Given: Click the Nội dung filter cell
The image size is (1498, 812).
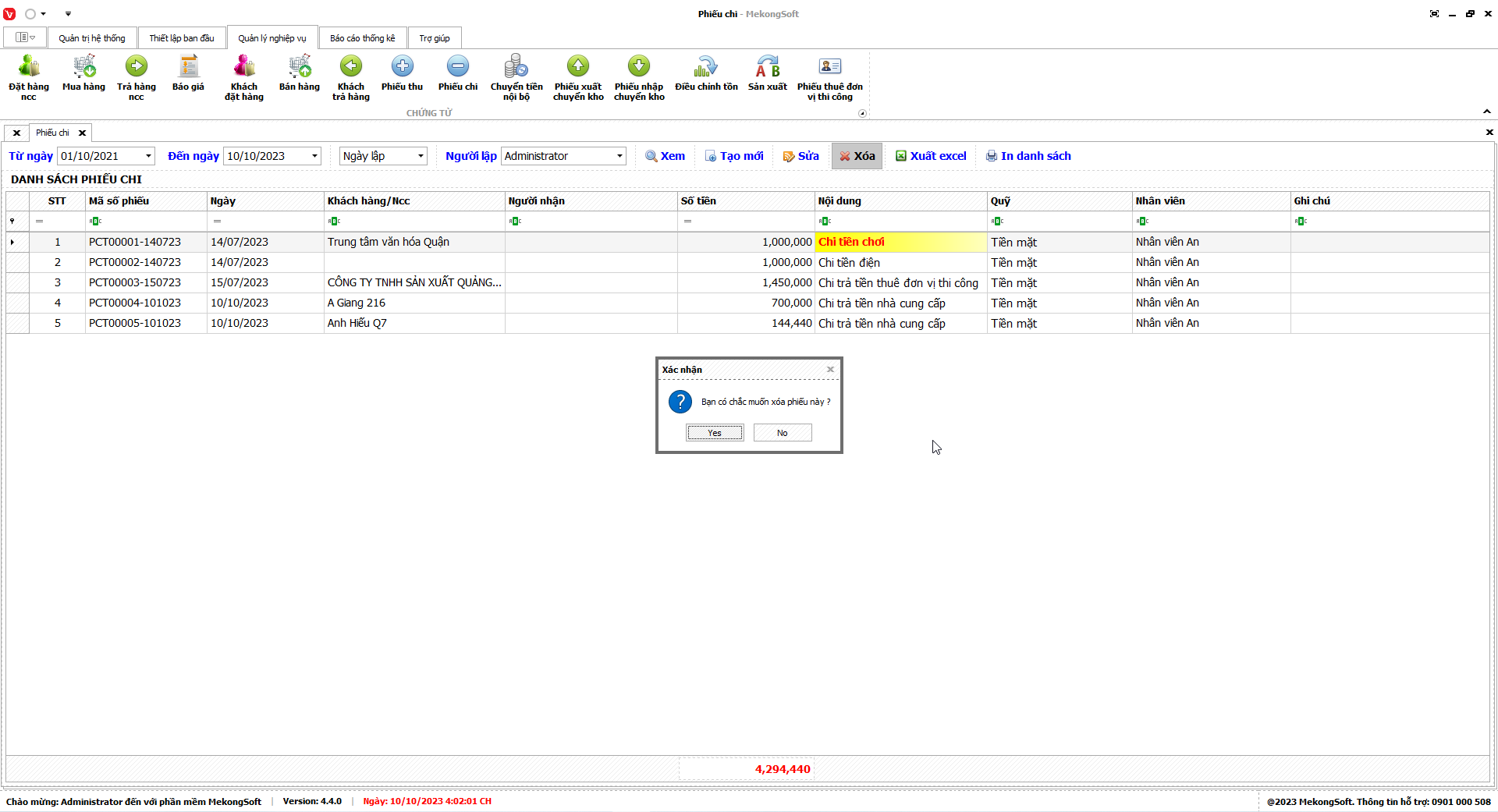Looking at the screenshot, I should coord(901,222).
